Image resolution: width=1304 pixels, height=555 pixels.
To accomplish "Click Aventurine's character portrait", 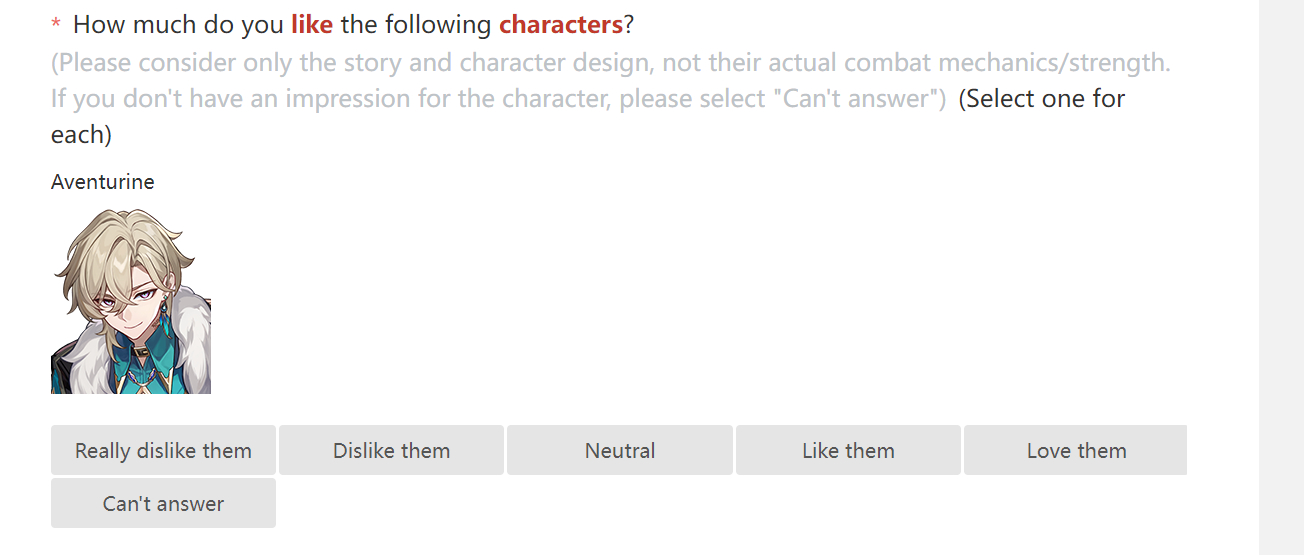I will coord(130,300).
